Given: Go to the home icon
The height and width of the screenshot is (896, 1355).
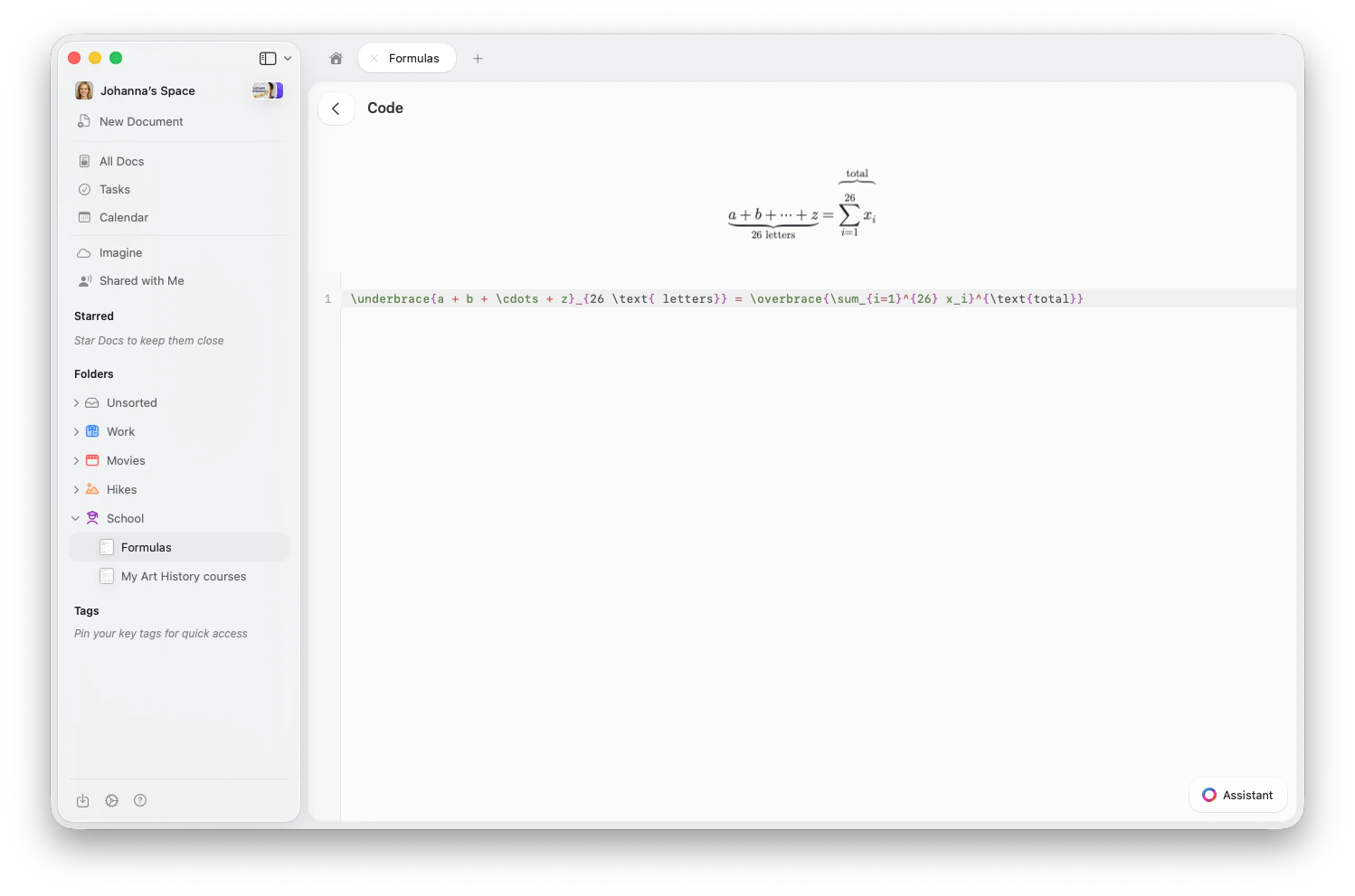Looking at the screenshot, I should (336, 58).
